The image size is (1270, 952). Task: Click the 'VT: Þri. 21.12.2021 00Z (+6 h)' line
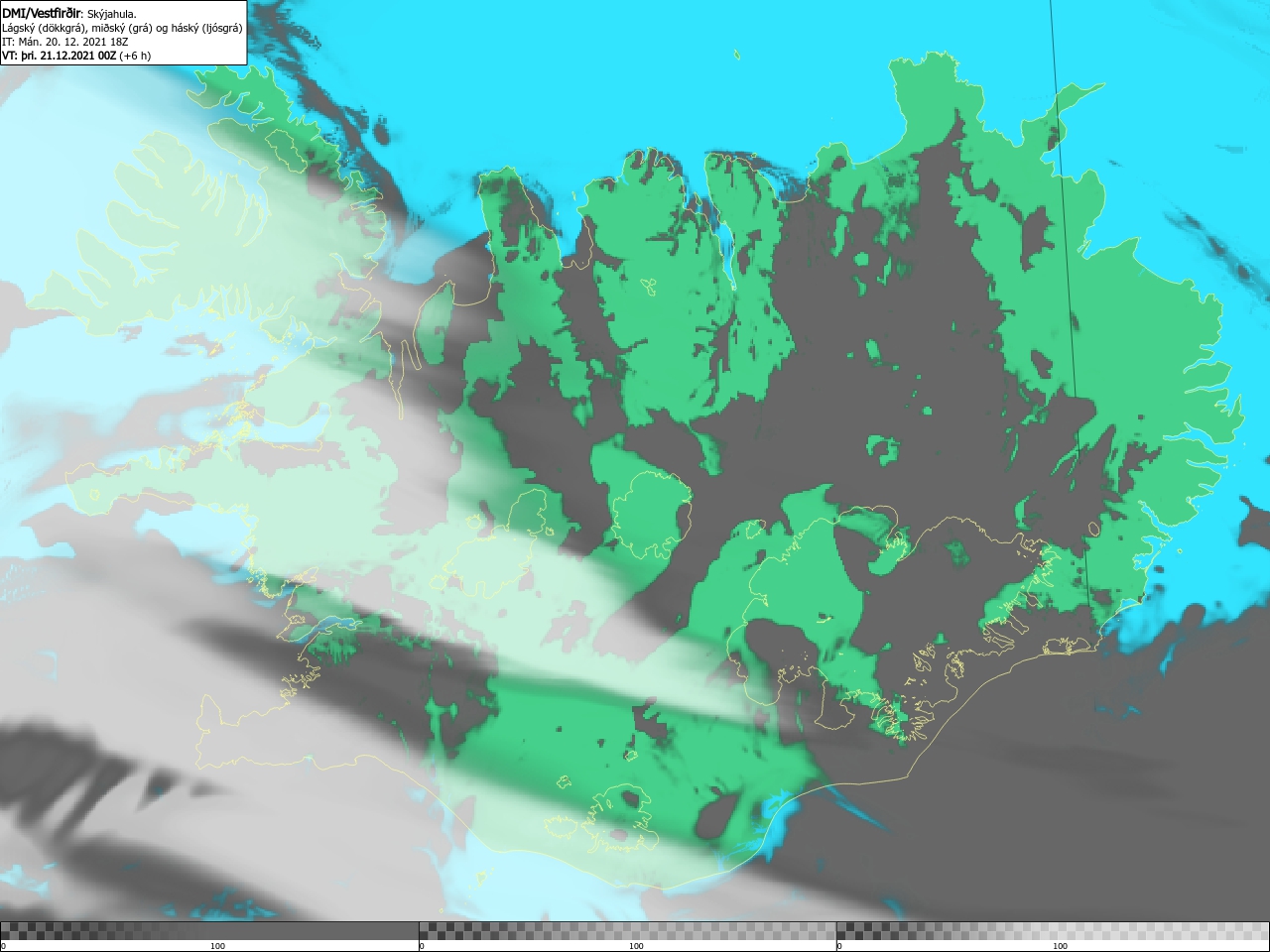[76, 56]
